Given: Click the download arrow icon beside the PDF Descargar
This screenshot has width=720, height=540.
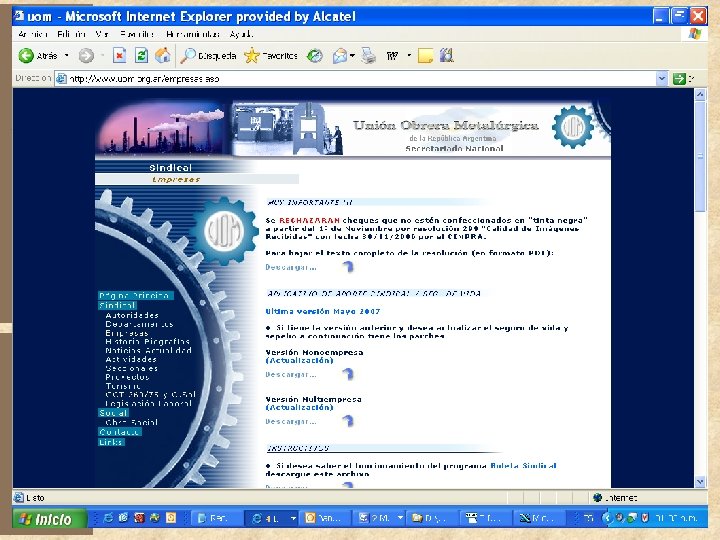Looking at the screenshot, I should [349, 266].
